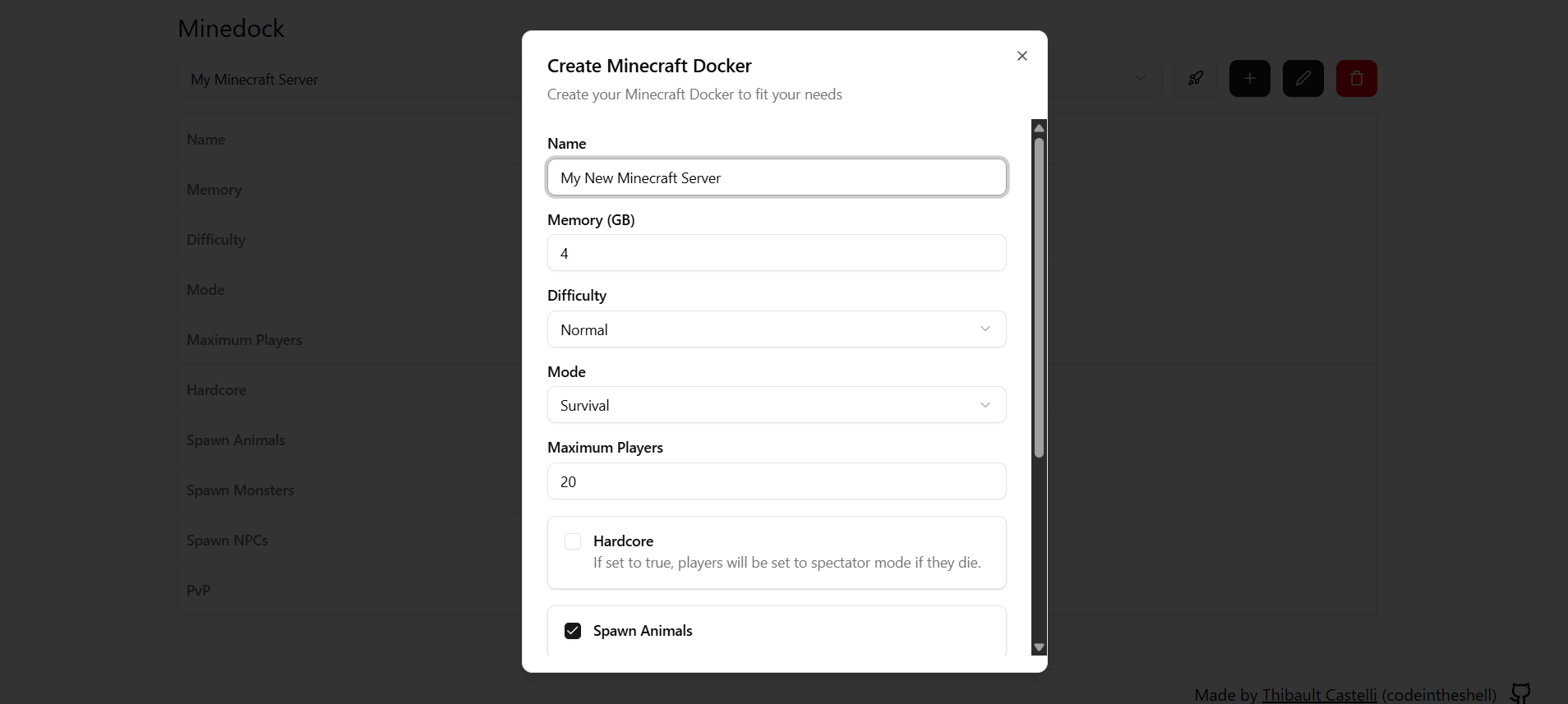Click the dialog scrollbar down arrow
Screen dimensions: 1568x704
pos(1039,647)
